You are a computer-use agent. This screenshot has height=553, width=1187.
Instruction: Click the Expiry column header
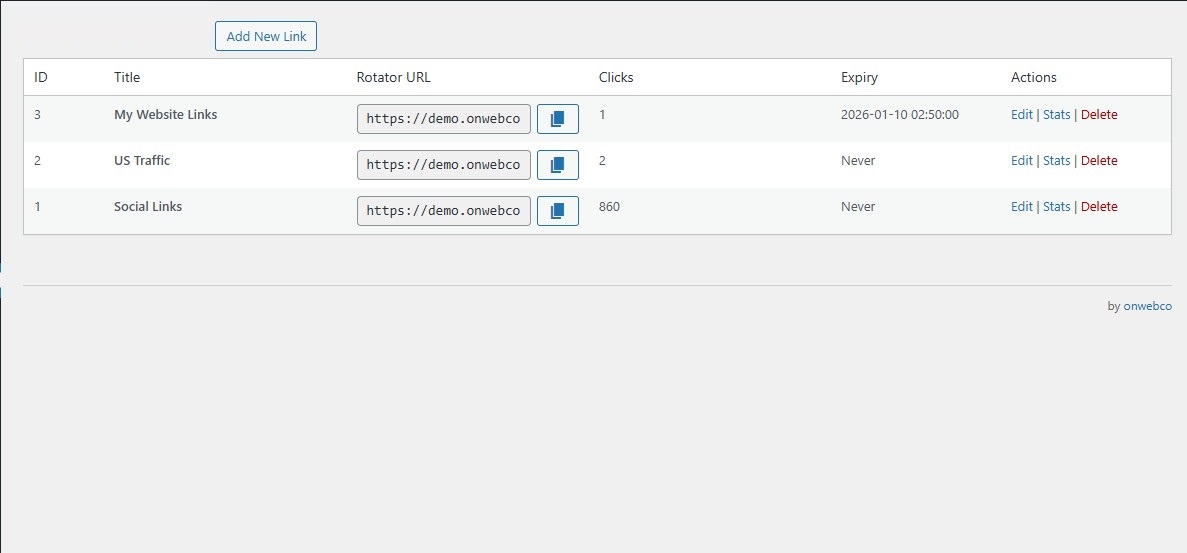click(859, 77)
